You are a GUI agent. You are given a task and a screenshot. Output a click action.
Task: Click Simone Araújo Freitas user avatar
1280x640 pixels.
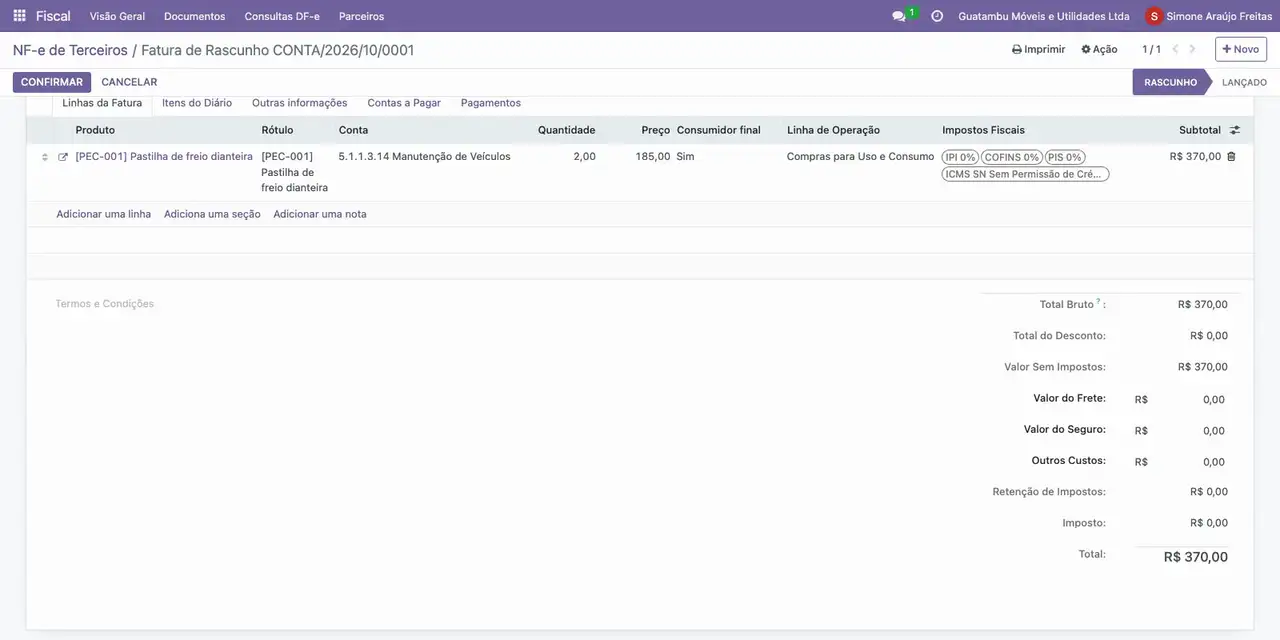coord(1154,16)
